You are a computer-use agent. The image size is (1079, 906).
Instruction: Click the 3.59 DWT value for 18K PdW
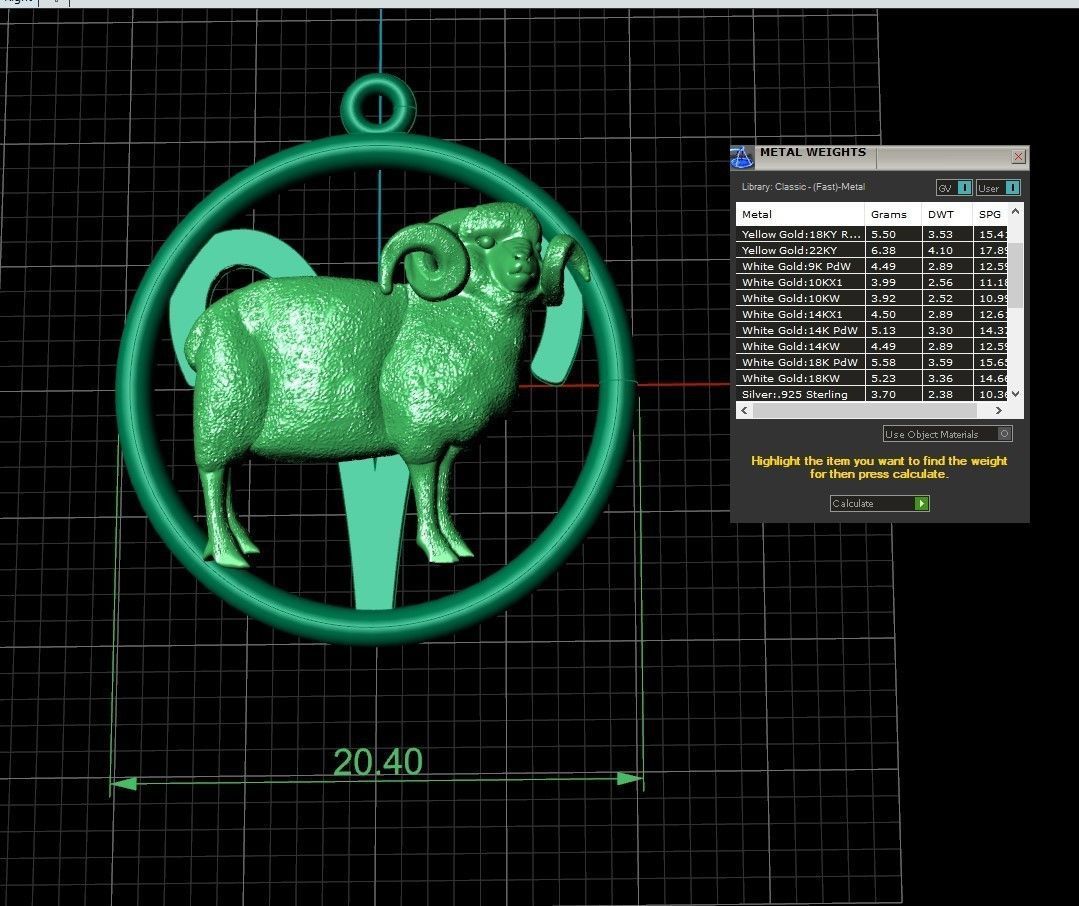pyautogui.click(x=940, y=362)
